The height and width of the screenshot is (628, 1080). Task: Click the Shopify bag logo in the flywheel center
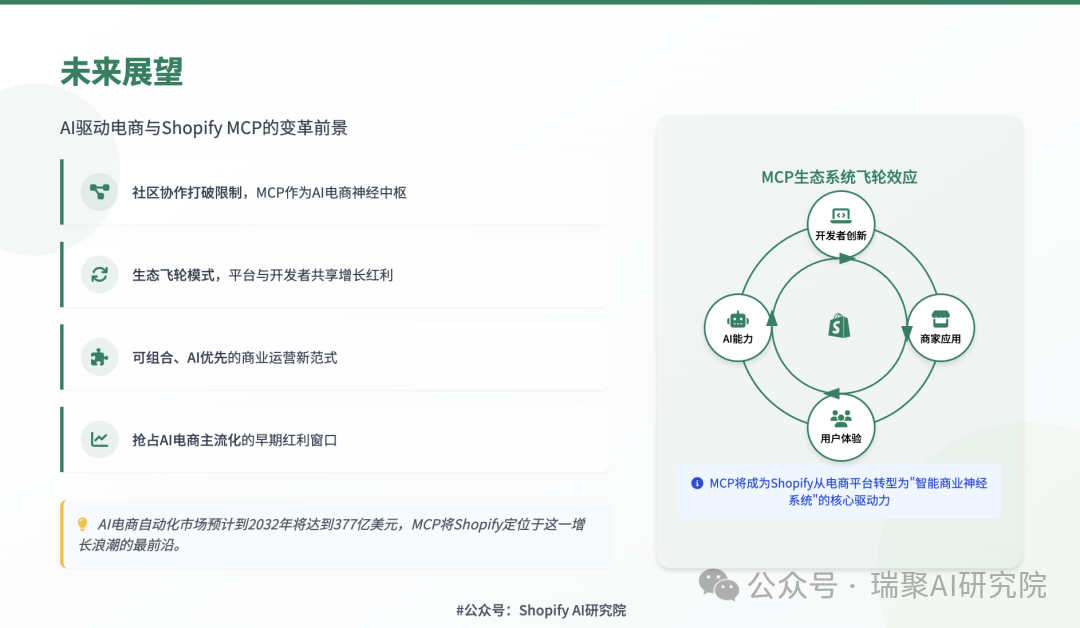click(839, 326)
